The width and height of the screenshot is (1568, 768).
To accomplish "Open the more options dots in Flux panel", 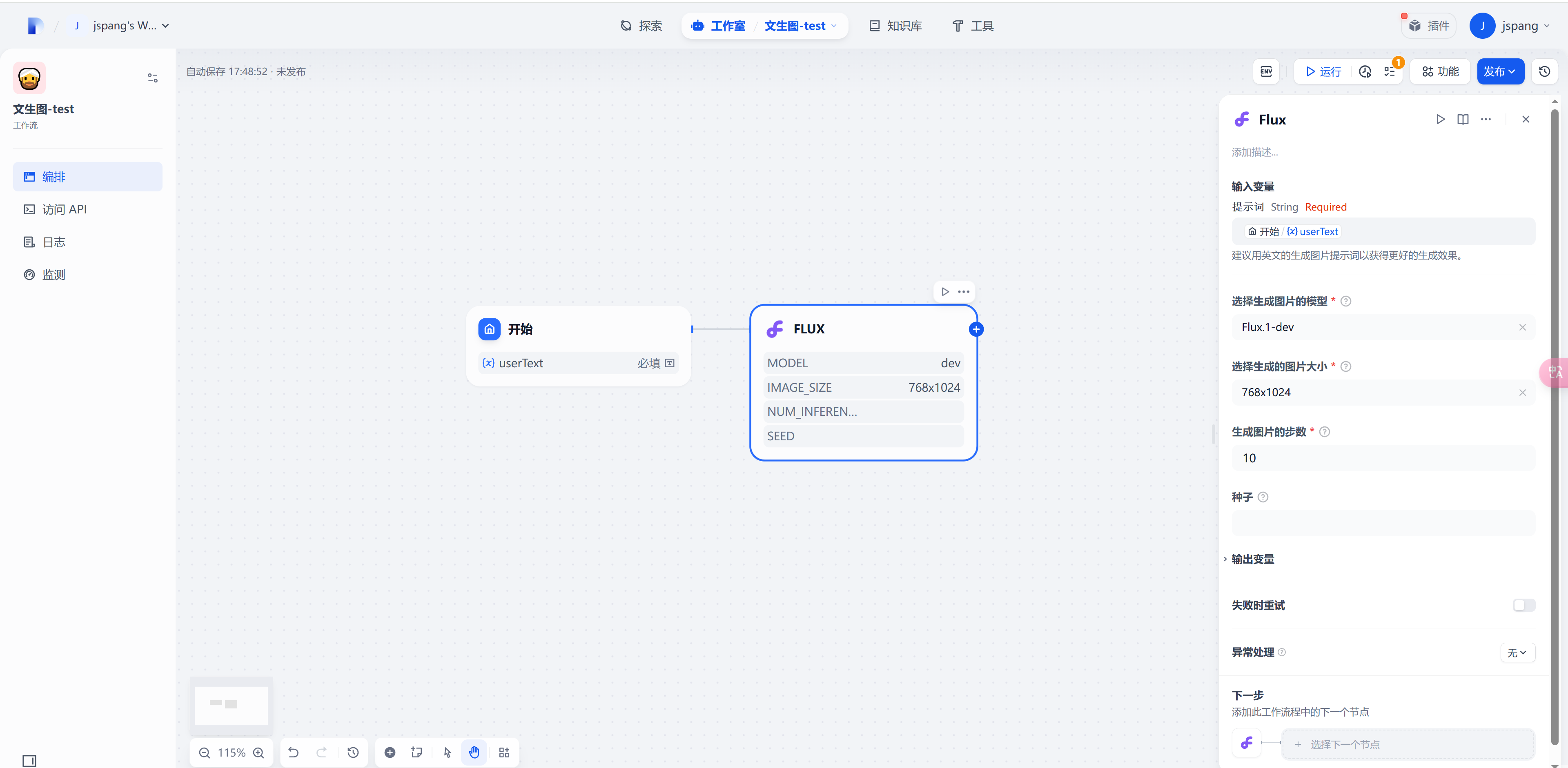I will point(1486,119).
